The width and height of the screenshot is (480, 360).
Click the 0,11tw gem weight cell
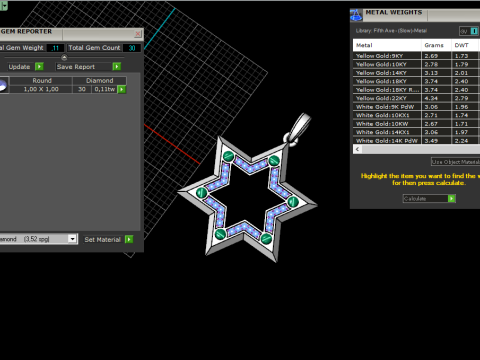click(x=105, y=89)
